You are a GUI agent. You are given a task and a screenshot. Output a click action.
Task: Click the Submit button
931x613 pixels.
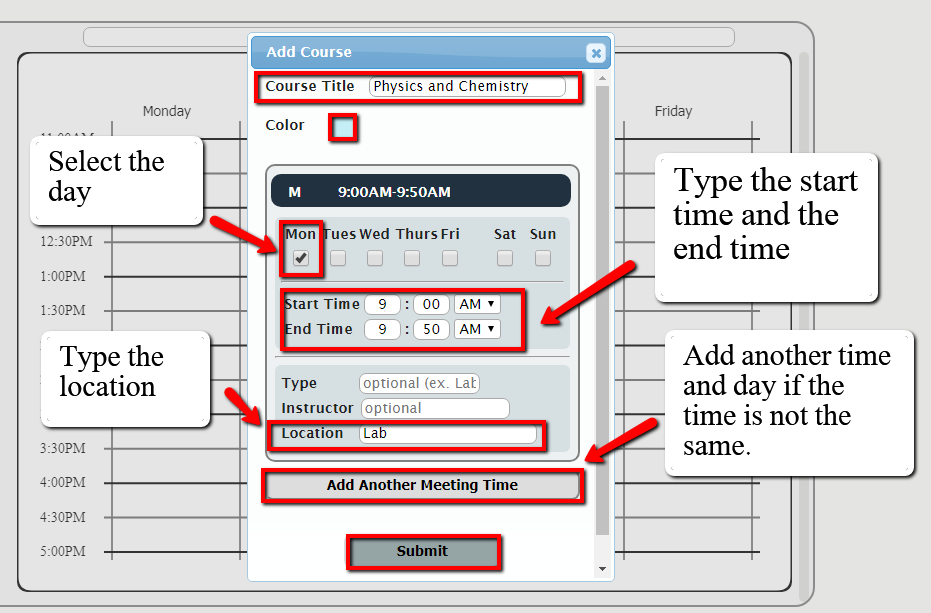click(x=423, y=551)
